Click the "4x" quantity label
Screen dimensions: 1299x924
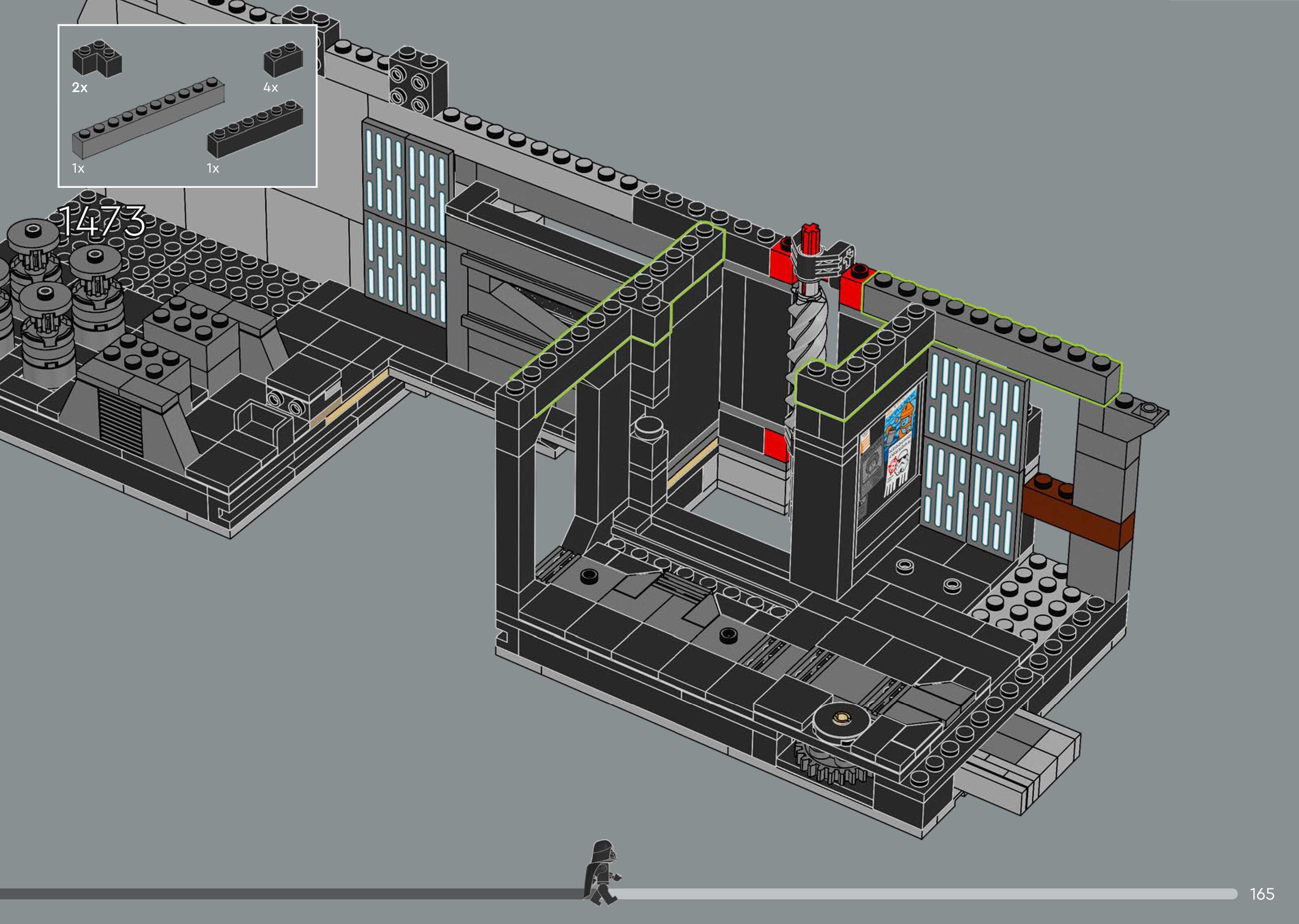point(270,88)
